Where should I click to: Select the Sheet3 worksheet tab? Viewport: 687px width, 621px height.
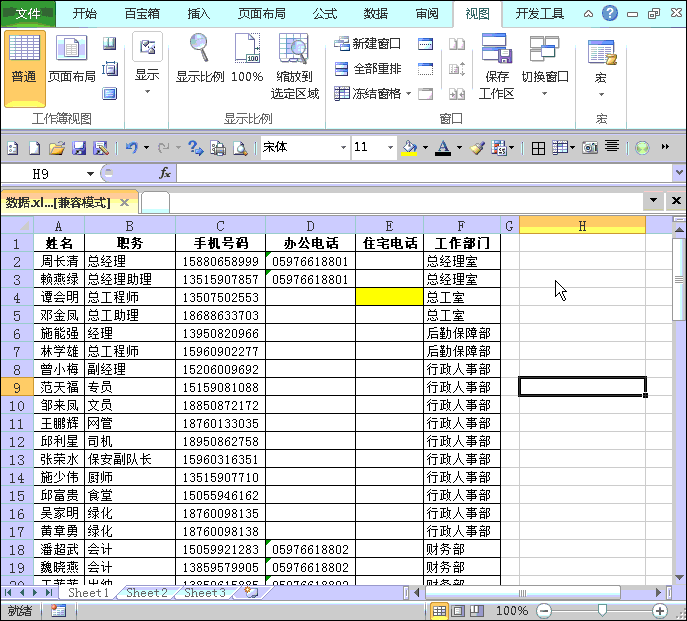(205, 593)
